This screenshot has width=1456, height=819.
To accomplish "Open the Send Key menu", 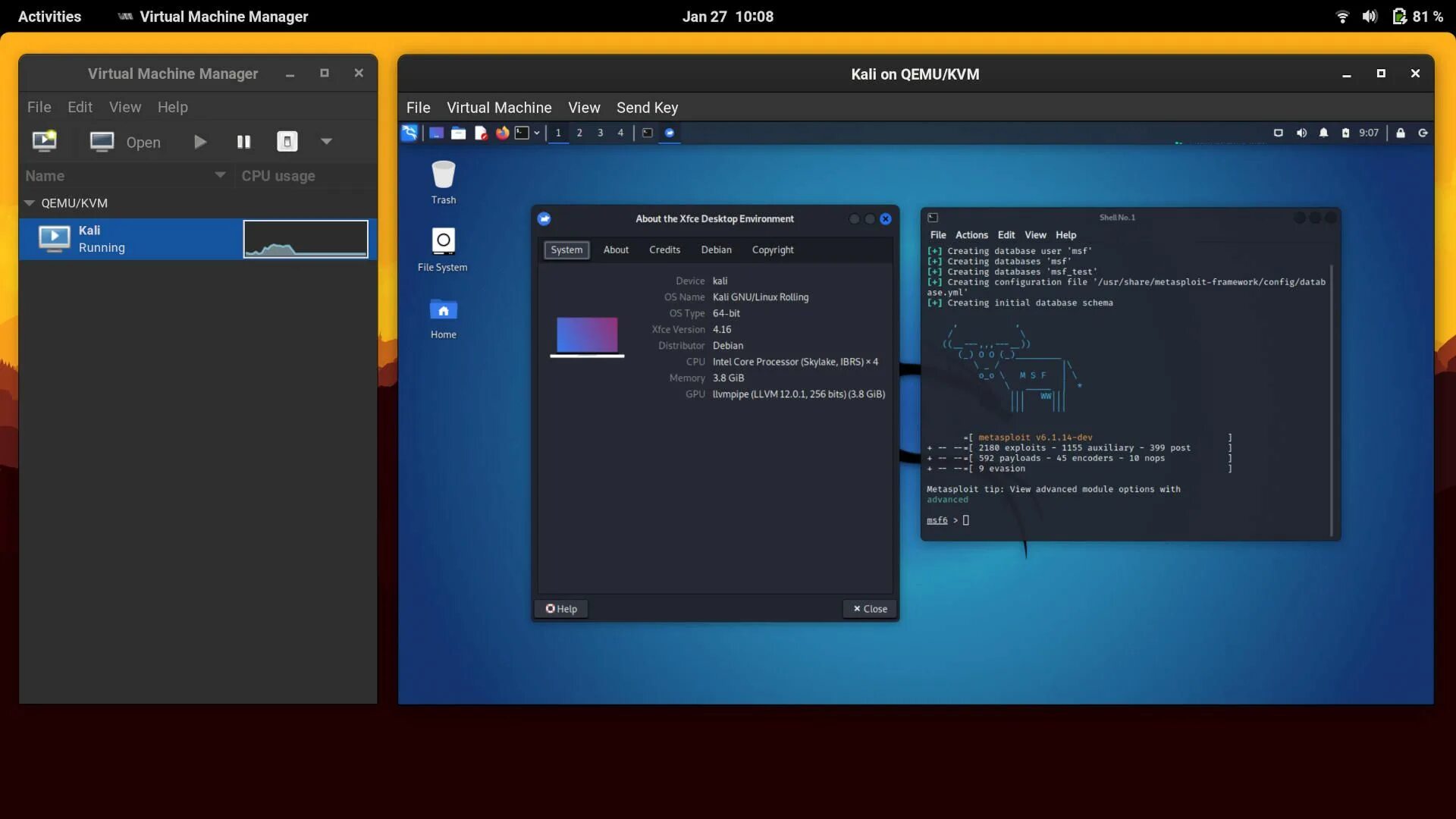I will (647, 108).
